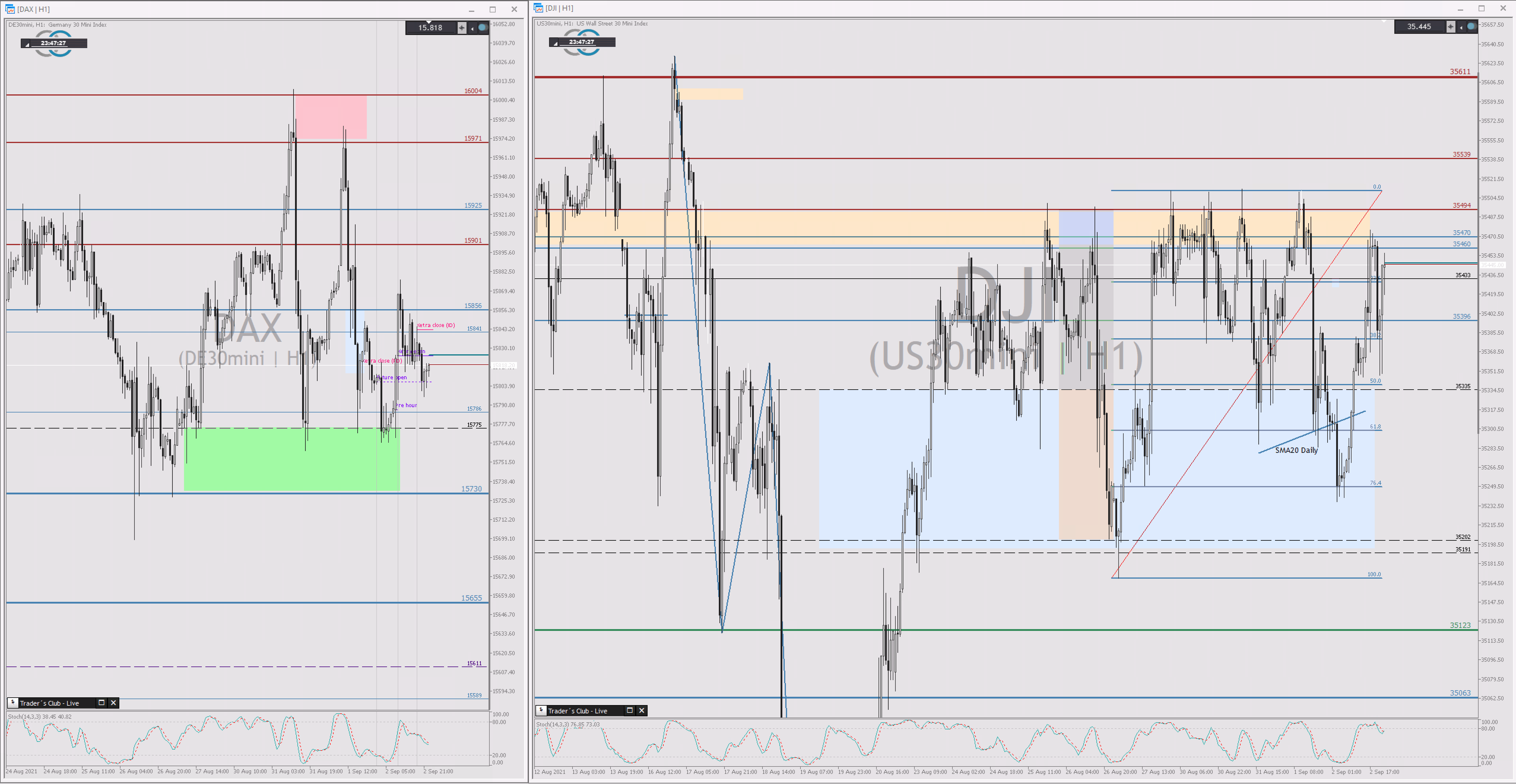Viewport: 1516px width, 784px height.
Task: Select the 15730 support label in DAX
Action: point(471,488)
